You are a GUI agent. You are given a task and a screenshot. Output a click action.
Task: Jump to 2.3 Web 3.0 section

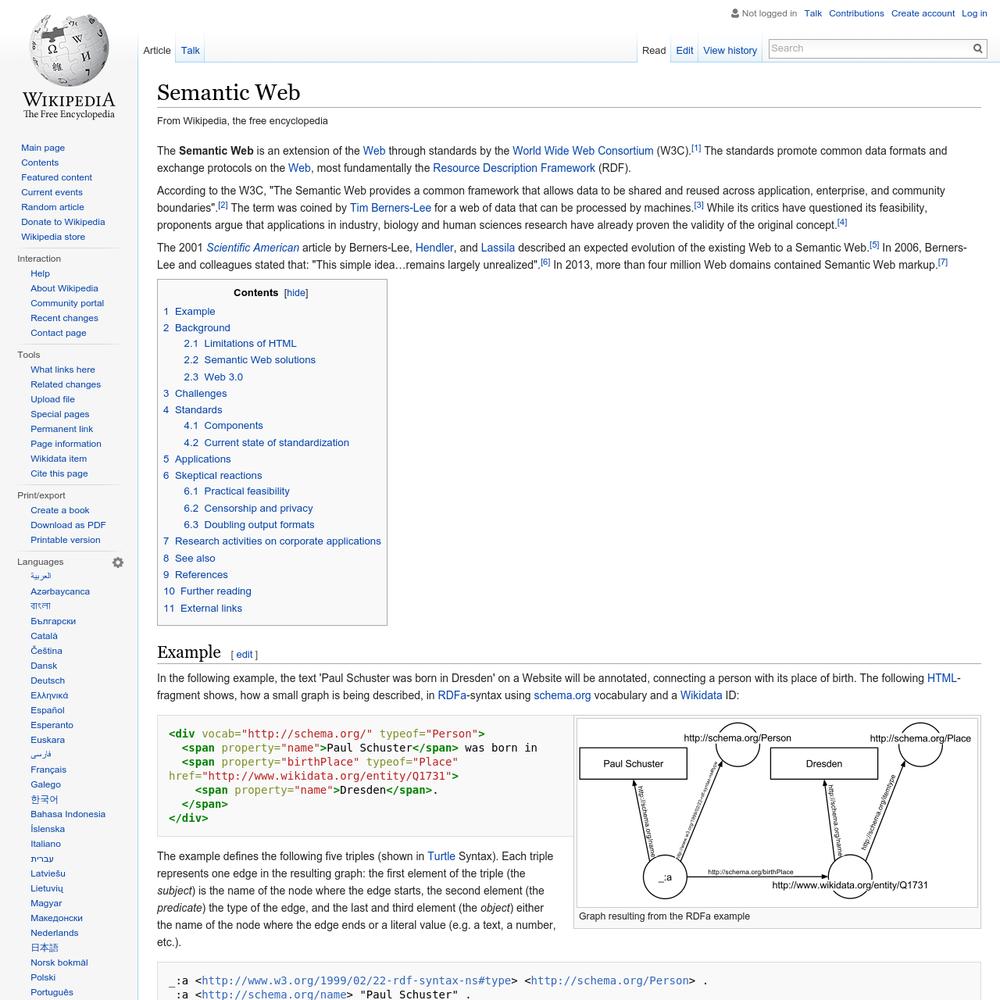click(213, 377)
